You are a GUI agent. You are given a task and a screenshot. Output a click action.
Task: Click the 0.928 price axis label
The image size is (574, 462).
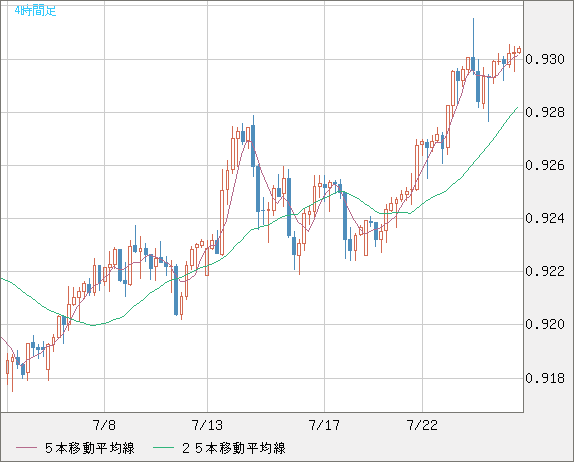point(545,112)
